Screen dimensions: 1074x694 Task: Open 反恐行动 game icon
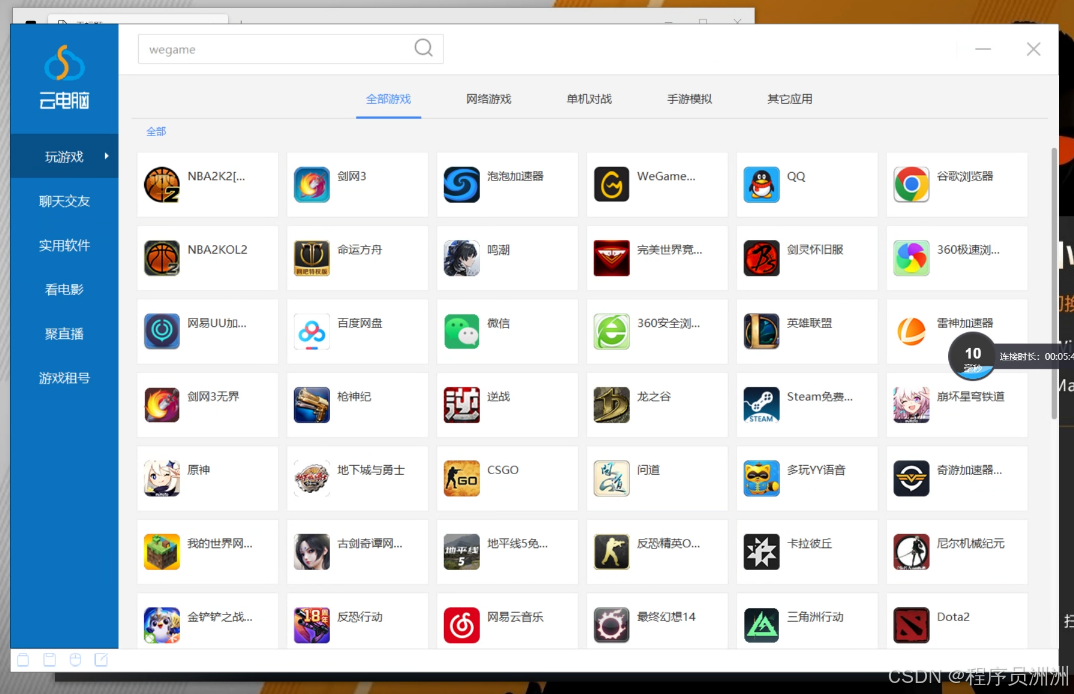click(x=312, y=625)
